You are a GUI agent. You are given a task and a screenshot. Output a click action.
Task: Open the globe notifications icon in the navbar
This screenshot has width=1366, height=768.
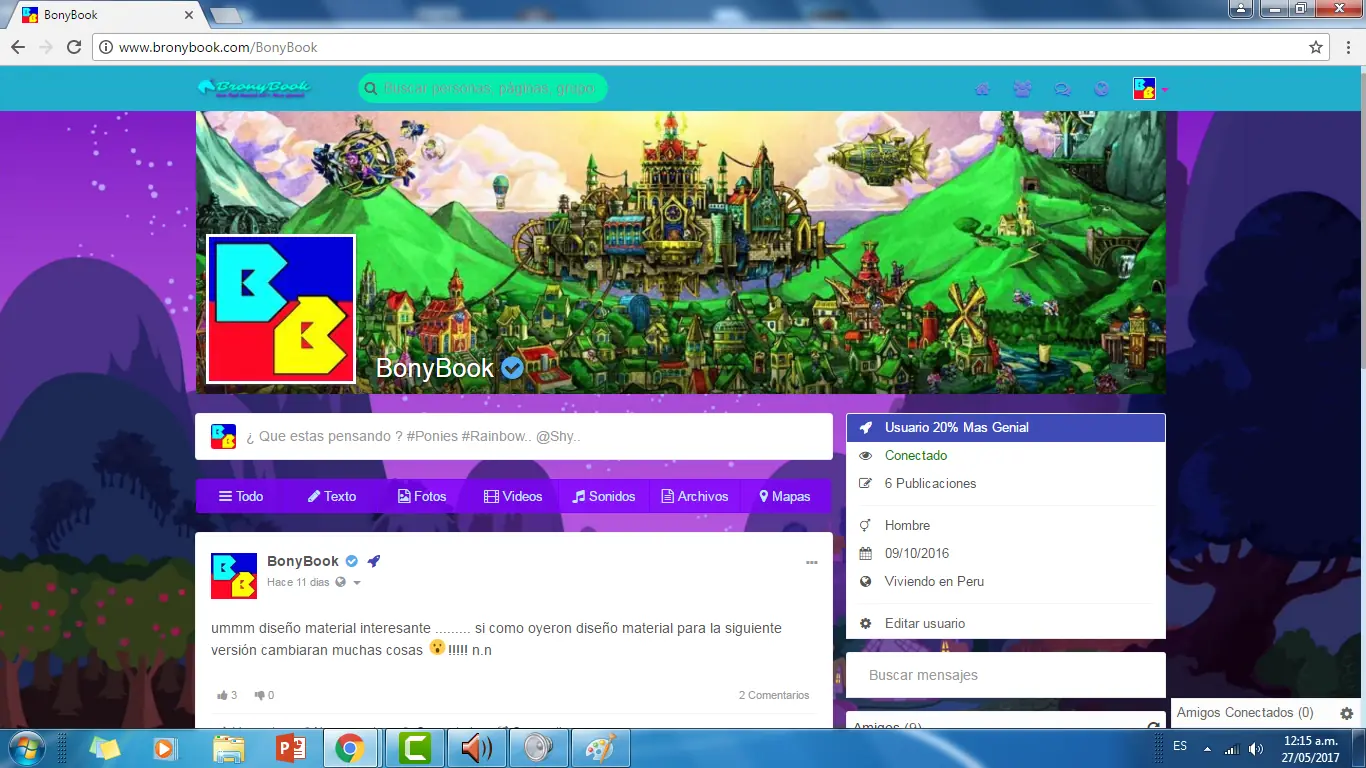pos(1102,89)
